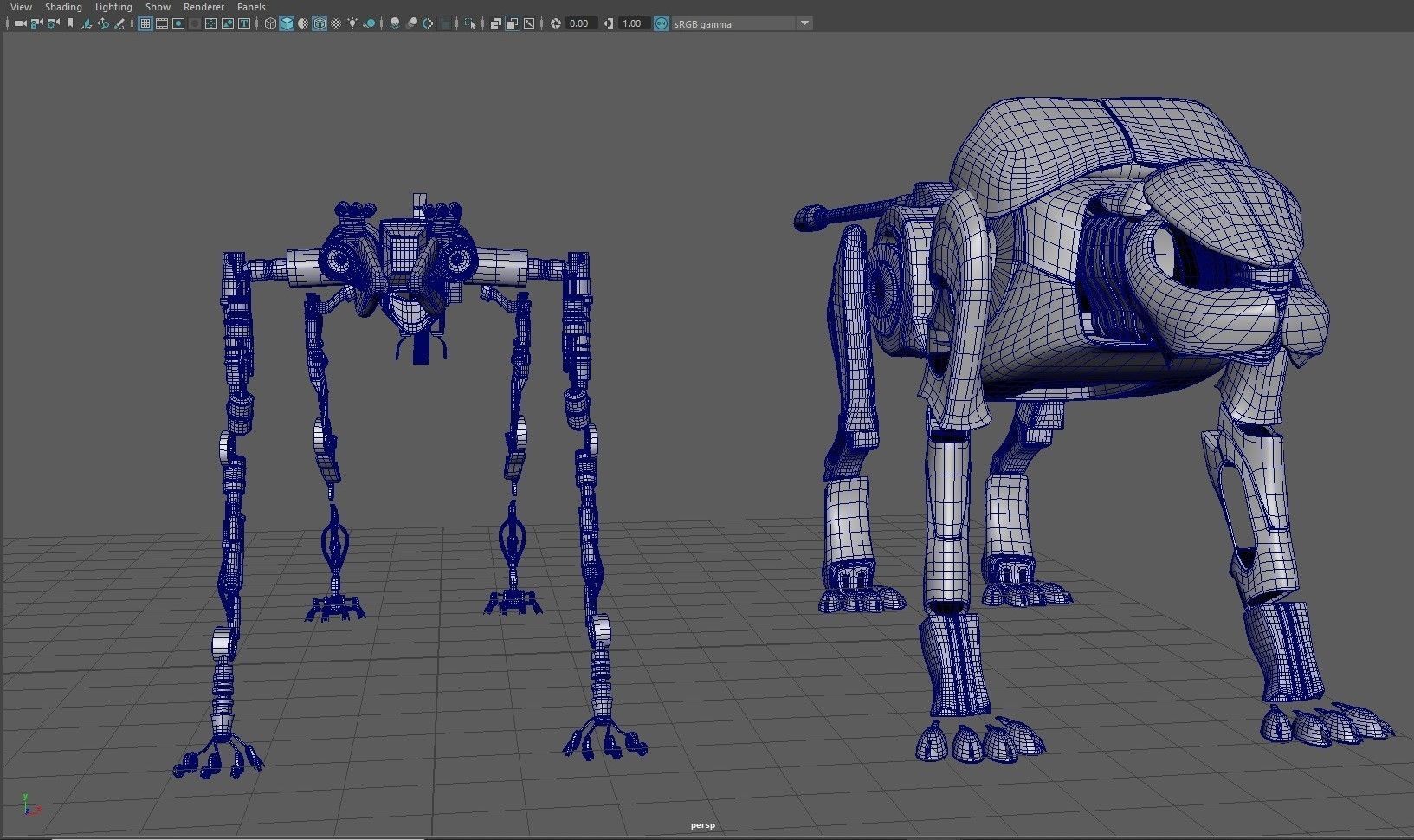Open the Panels menu

click(251, 7)
